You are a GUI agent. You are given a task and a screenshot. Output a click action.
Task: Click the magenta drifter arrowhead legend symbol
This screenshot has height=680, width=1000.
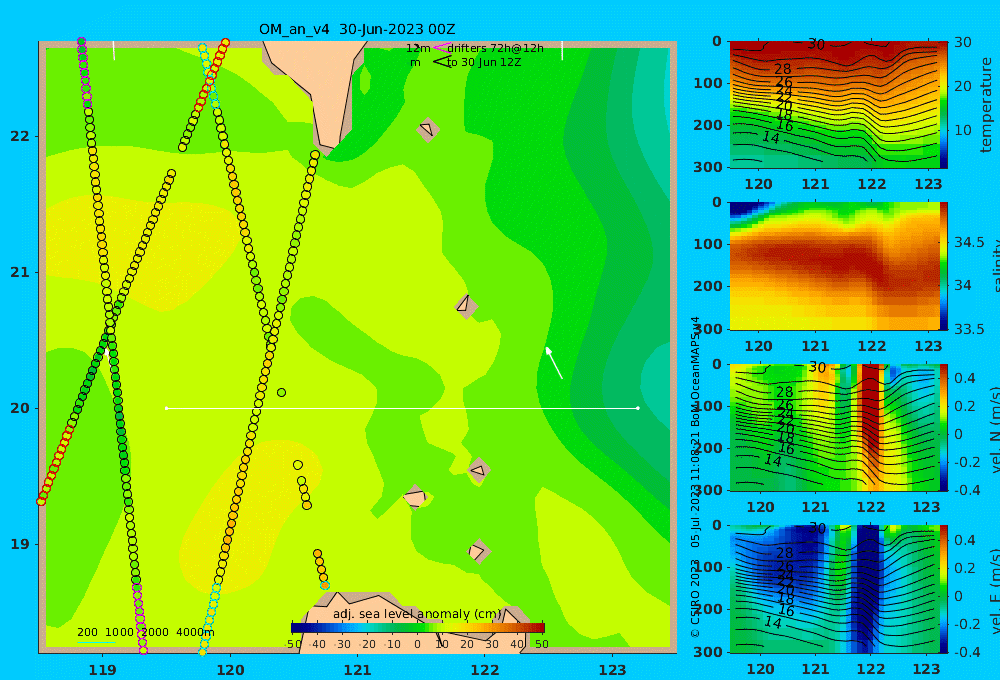441,48
